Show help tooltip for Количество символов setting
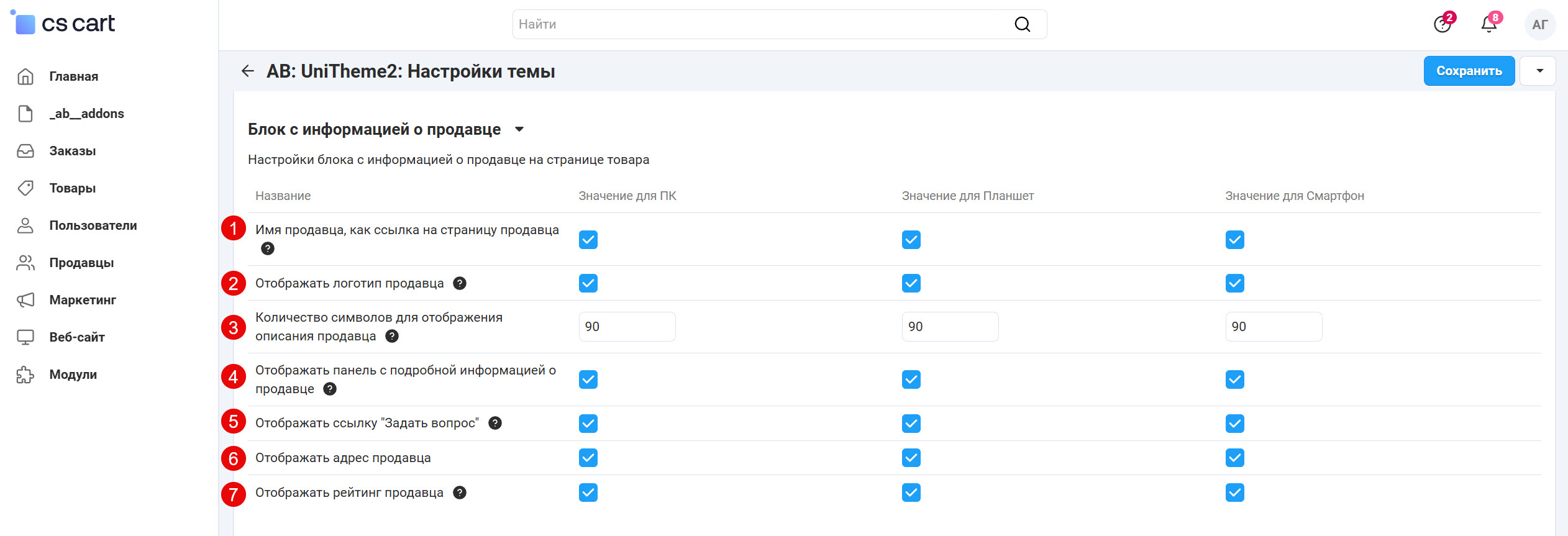 pos(392,336)
